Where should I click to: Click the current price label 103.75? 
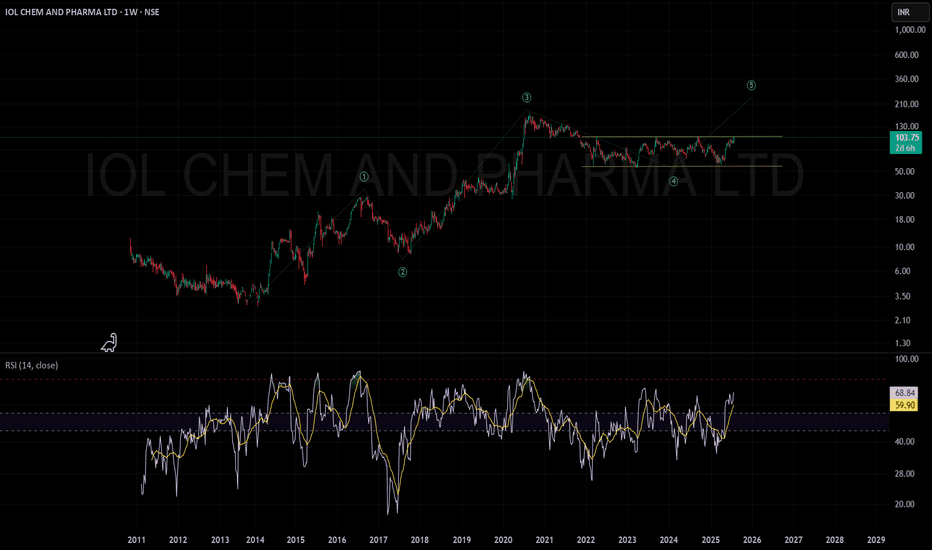pos(906,137)
